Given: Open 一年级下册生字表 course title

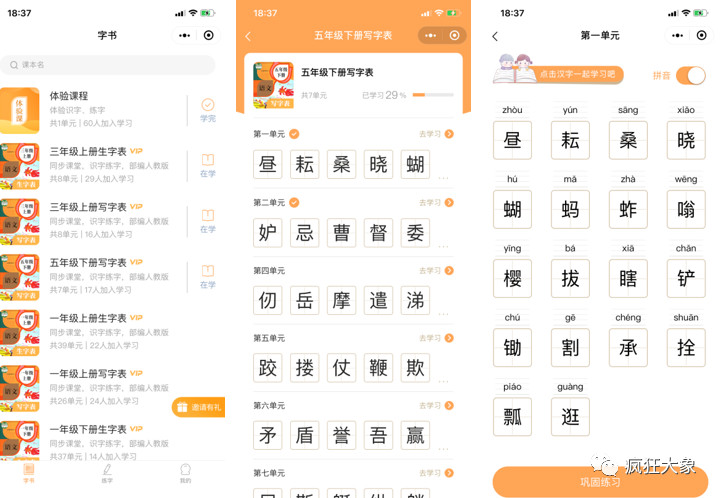Looking at the screenshot, I should click(88, 429).
